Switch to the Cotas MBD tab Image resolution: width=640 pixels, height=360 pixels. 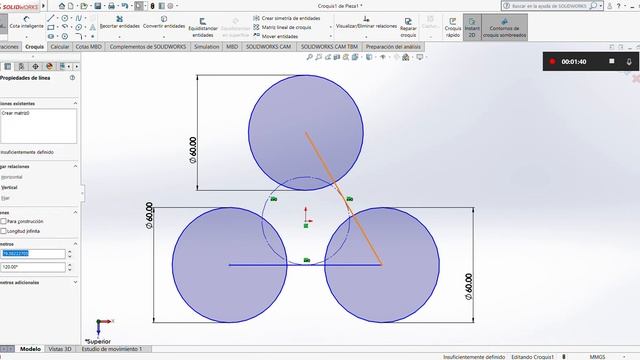[89, 47]
